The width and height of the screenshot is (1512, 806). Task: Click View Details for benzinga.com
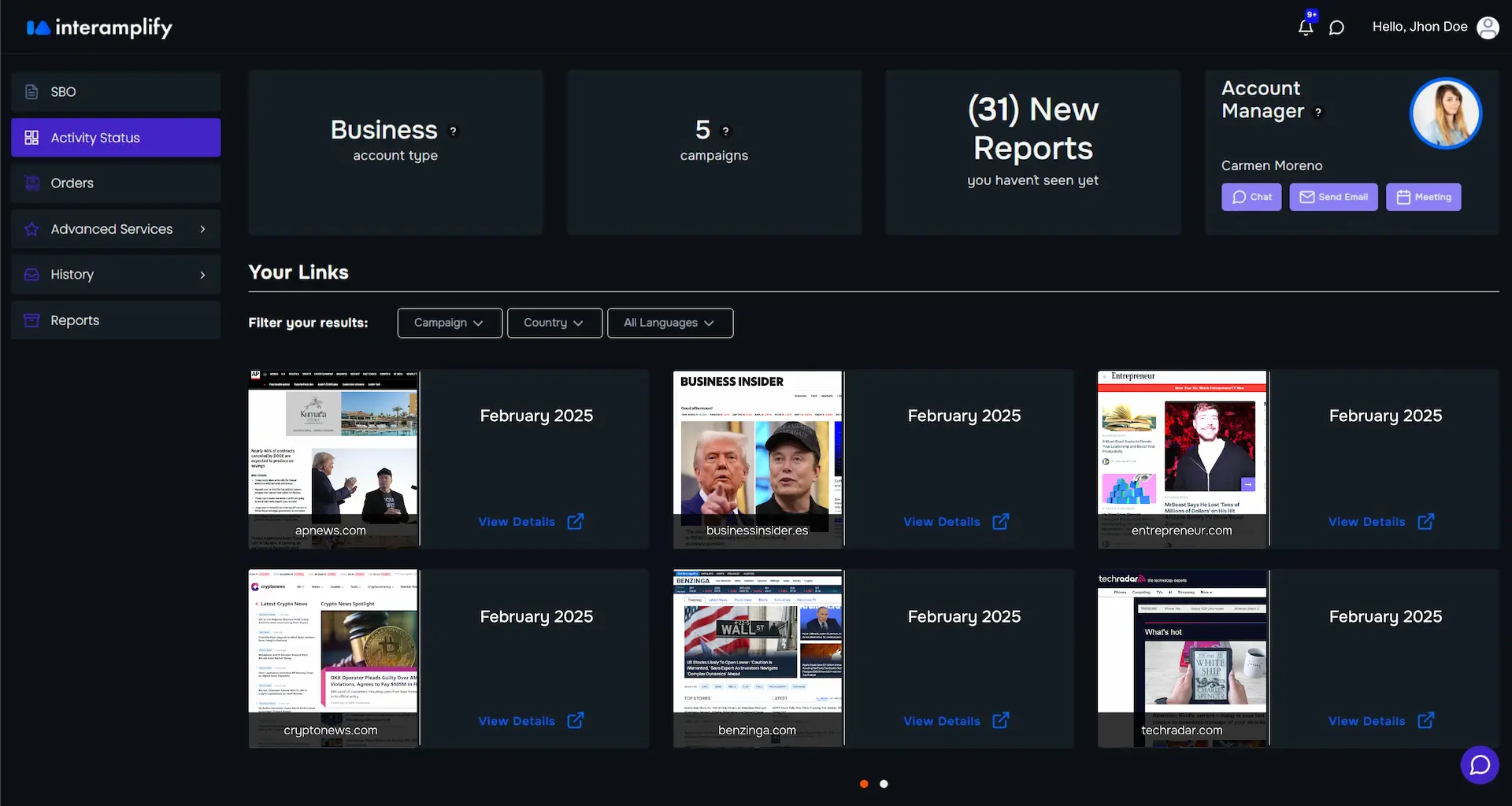coord(942,721)
